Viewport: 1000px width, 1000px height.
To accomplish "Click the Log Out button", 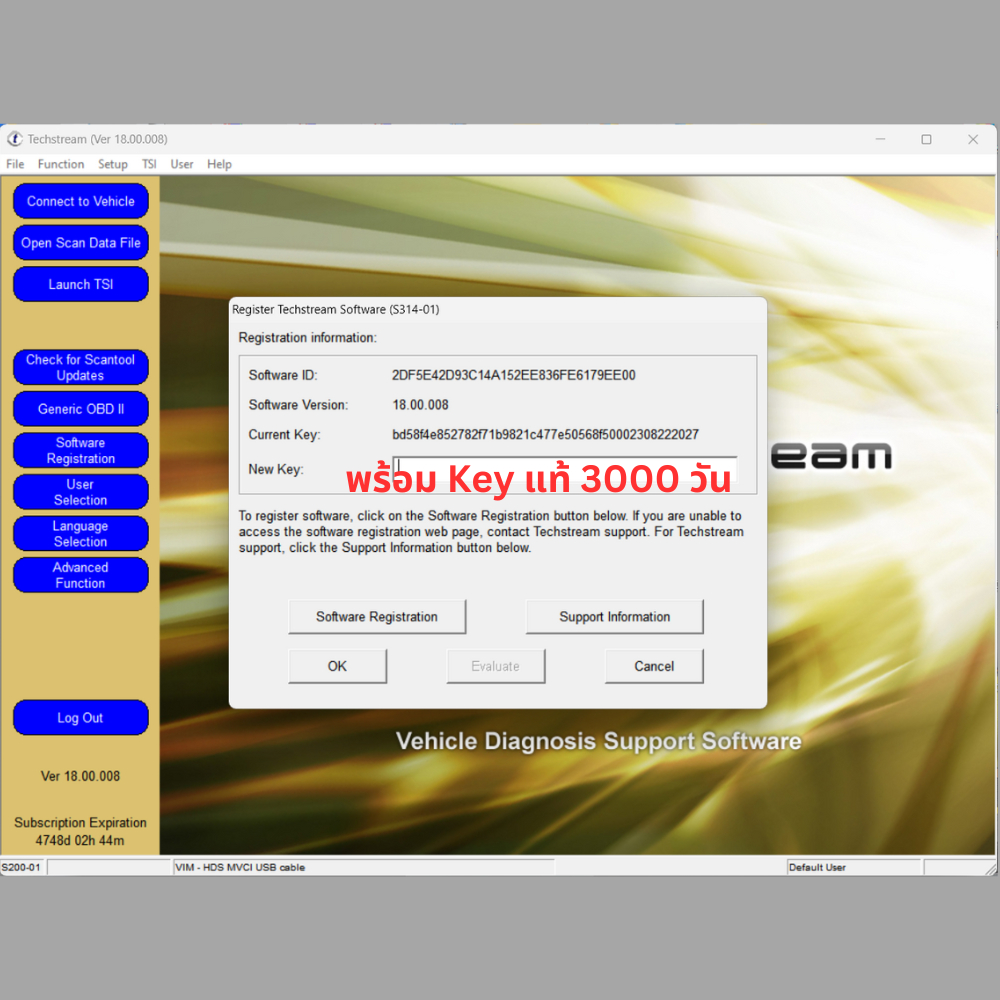I will (80, 718).
